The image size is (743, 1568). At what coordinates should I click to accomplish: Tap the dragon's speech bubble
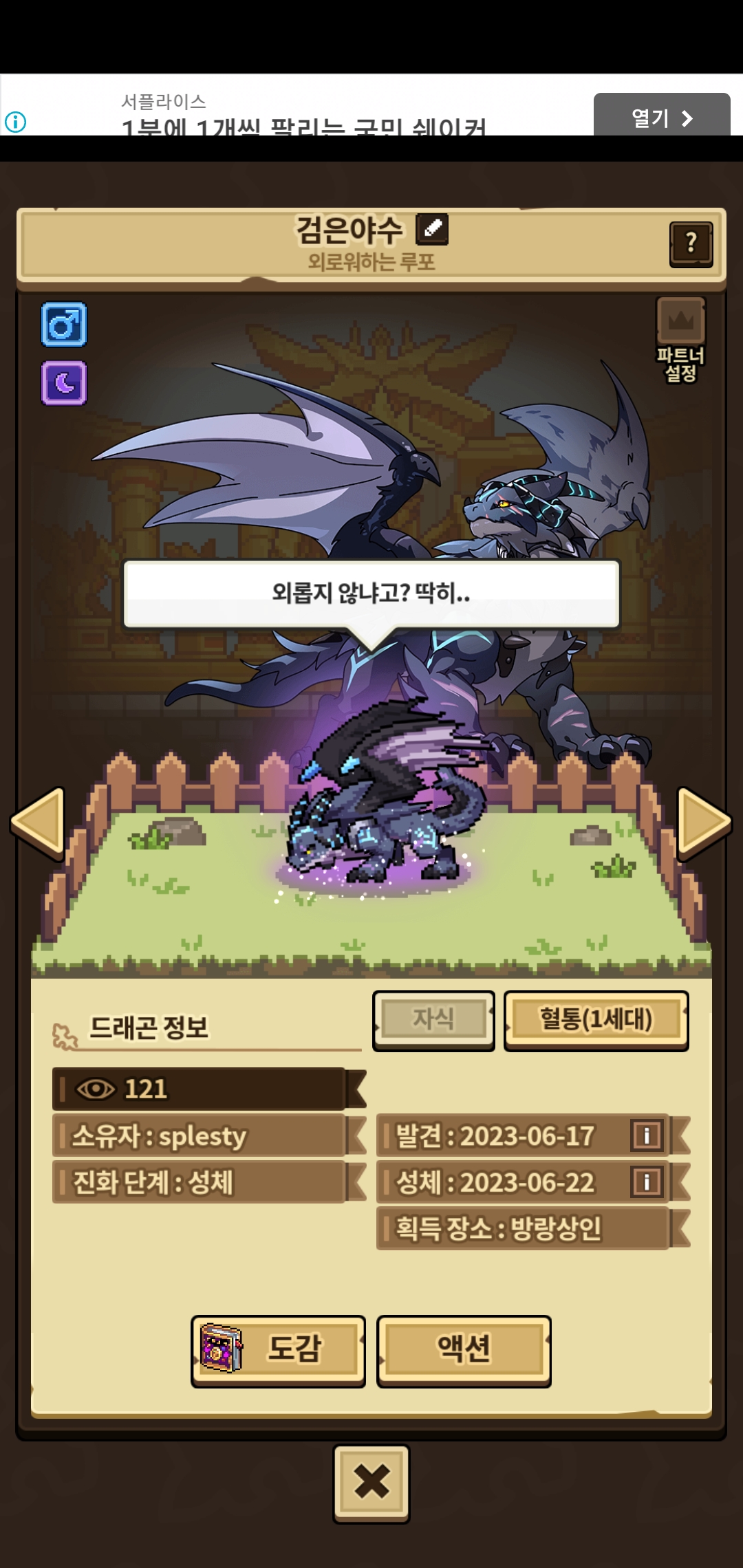point(371,593)
